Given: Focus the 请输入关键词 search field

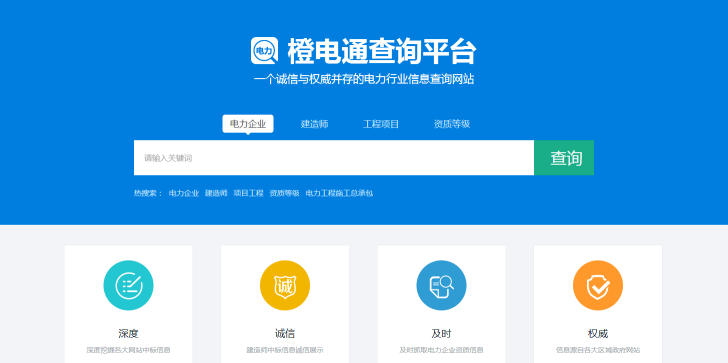Looking at the screenshot, I should pyautogui.click(x=334, y=158).
